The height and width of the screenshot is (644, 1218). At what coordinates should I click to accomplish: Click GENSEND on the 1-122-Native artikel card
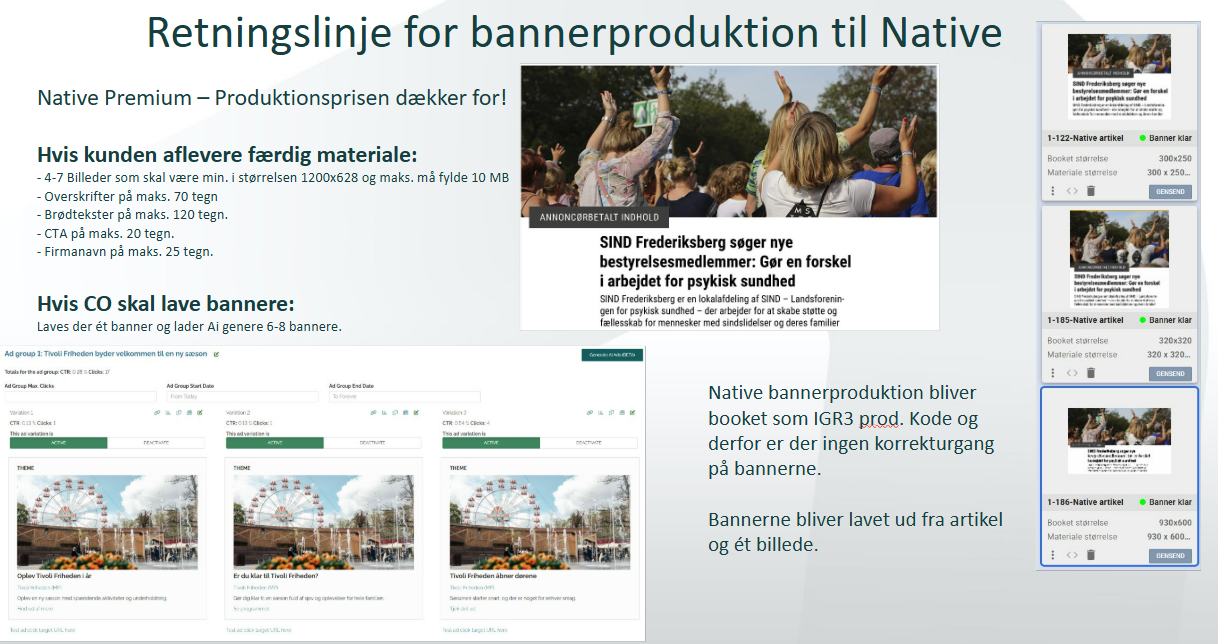pyautogui.click(x=1170, y=191)
